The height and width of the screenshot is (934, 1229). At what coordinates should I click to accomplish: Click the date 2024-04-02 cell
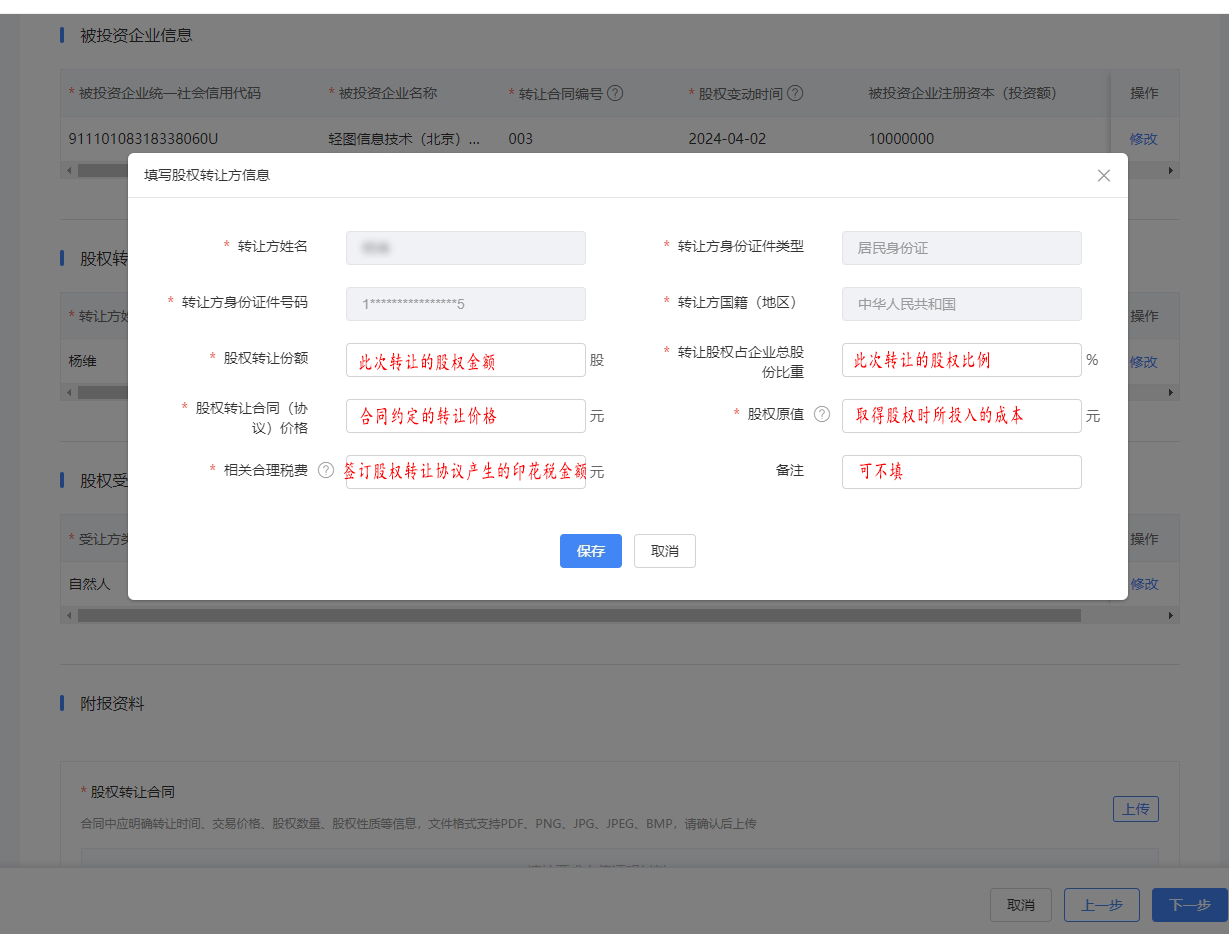click(727, 139)
